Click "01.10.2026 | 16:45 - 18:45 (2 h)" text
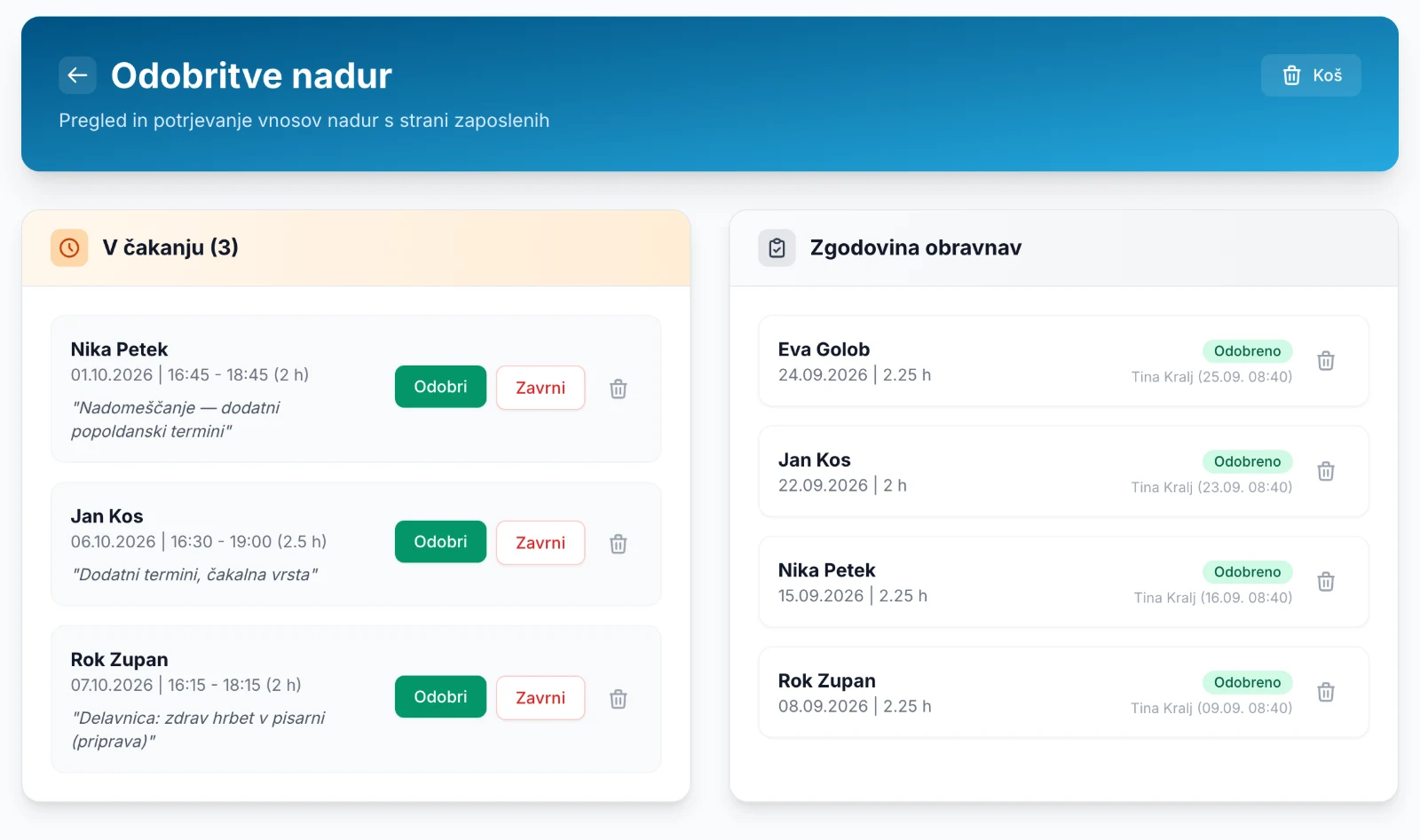The image size is (1420, 840). pyautogui.click(x=190, y=375)
